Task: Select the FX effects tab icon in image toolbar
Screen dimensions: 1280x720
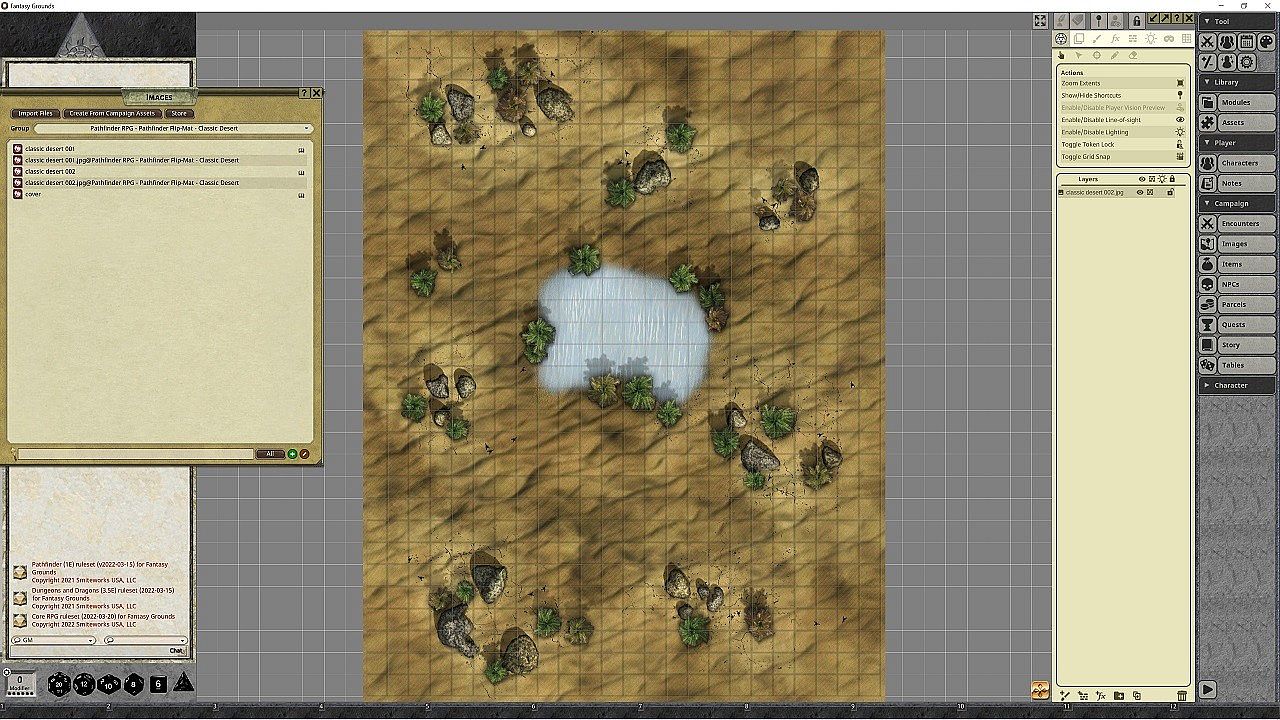Action: 1115,39
